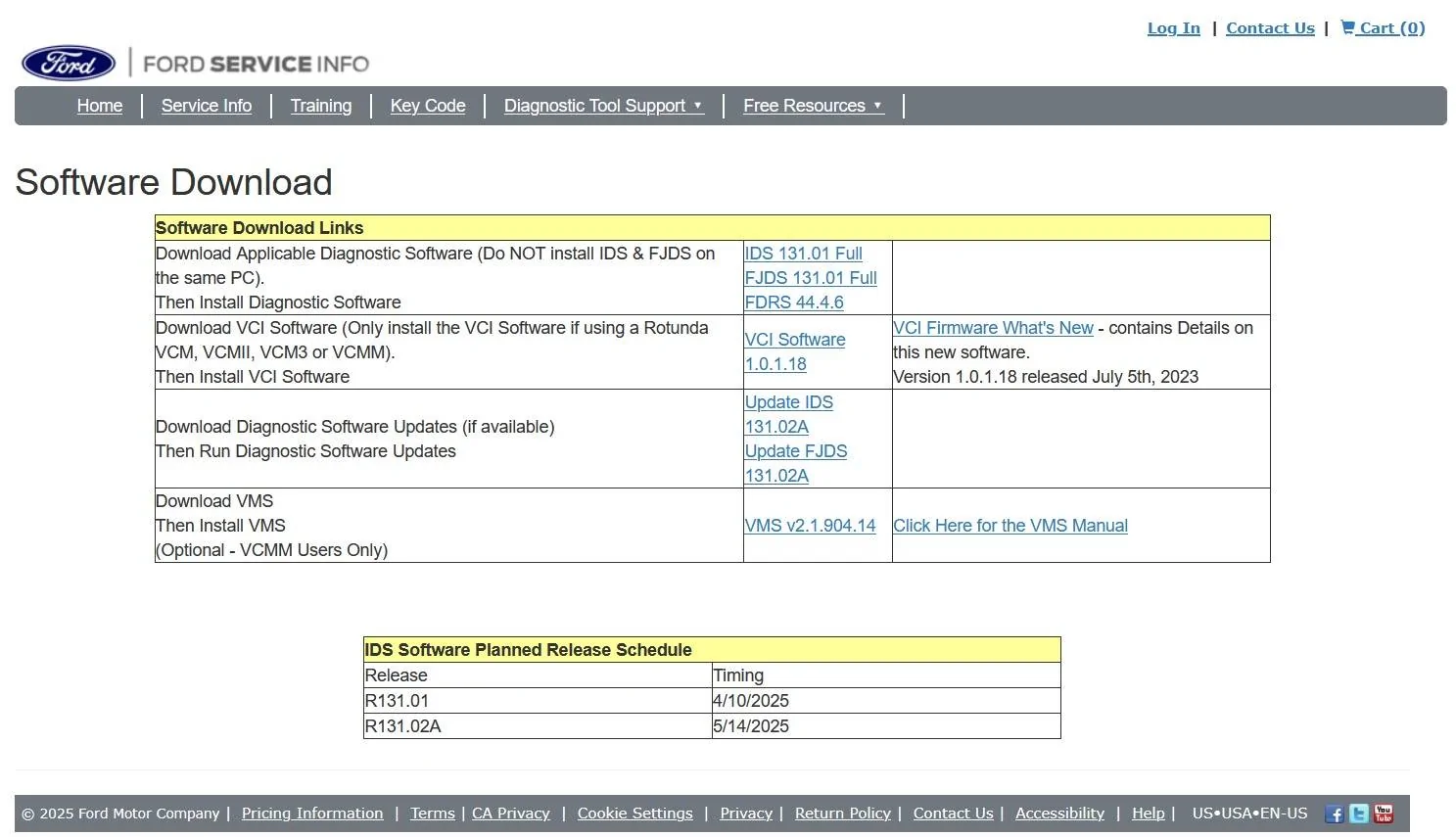Expand the Diagnostic Tool Support dropdown

tap(603, 106)
